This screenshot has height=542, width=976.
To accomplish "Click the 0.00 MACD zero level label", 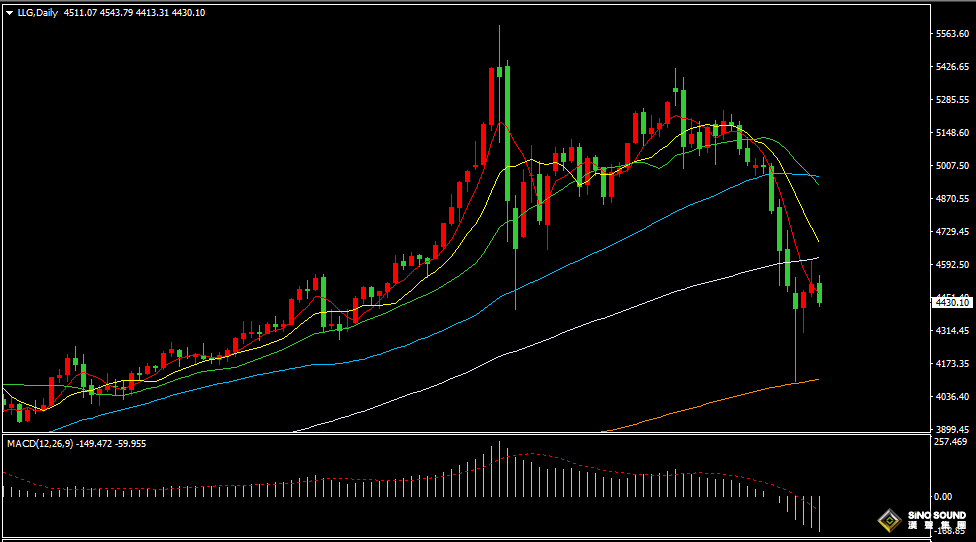I will (943, 496).
